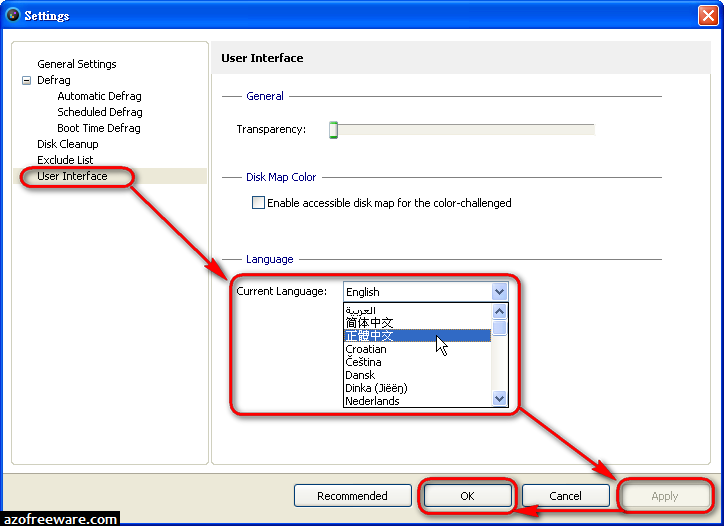Screen dimensions: 724x526
Task: Click the language dropdown arrow button
Action: [499, 292]
